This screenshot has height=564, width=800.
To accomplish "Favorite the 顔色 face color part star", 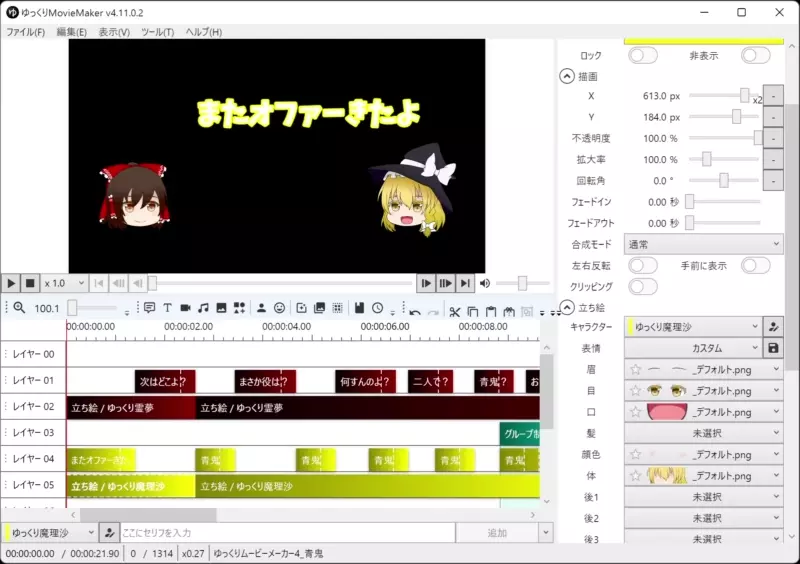I will point(635,454).
